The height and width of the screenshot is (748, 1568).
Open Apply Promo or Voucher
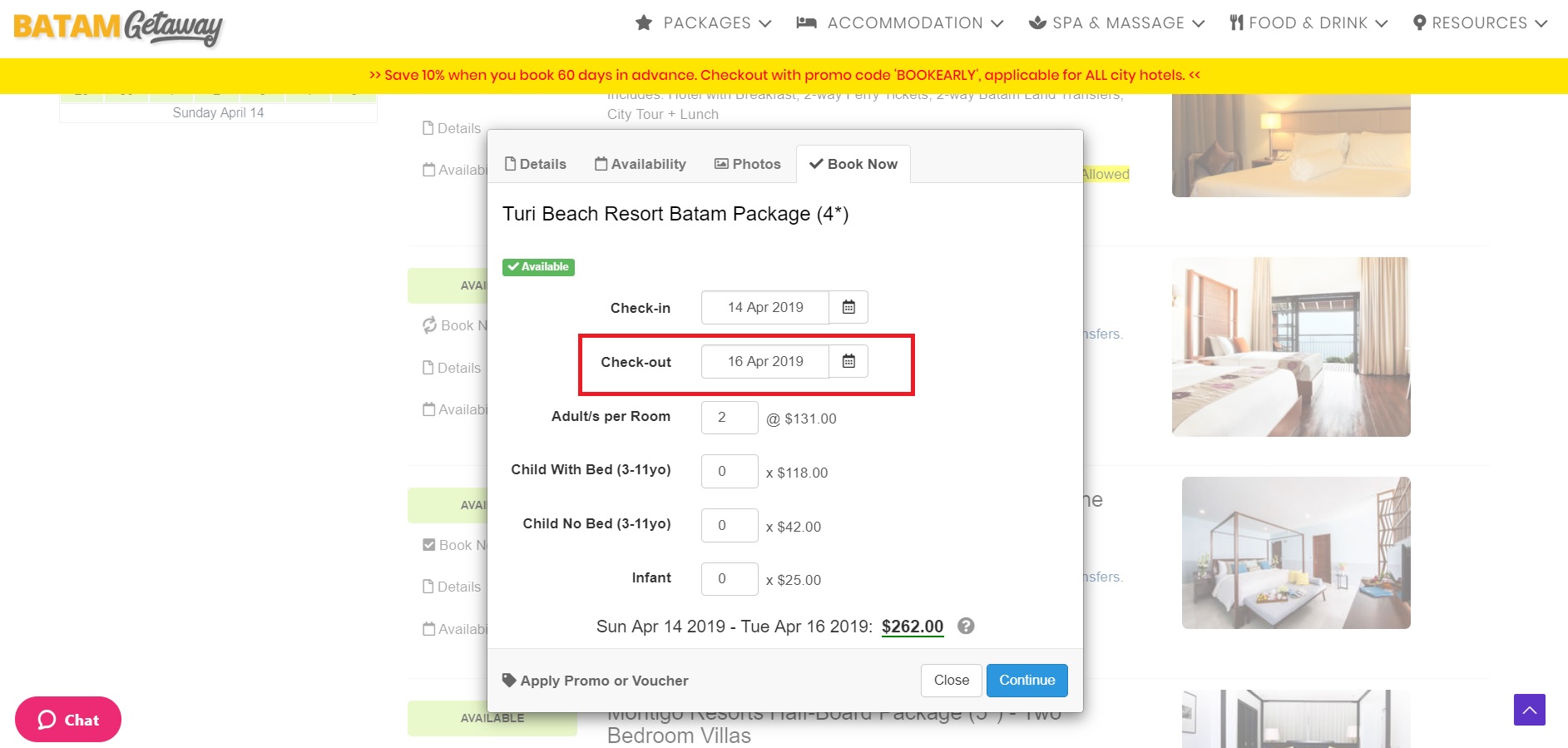[x=596, y=681]
